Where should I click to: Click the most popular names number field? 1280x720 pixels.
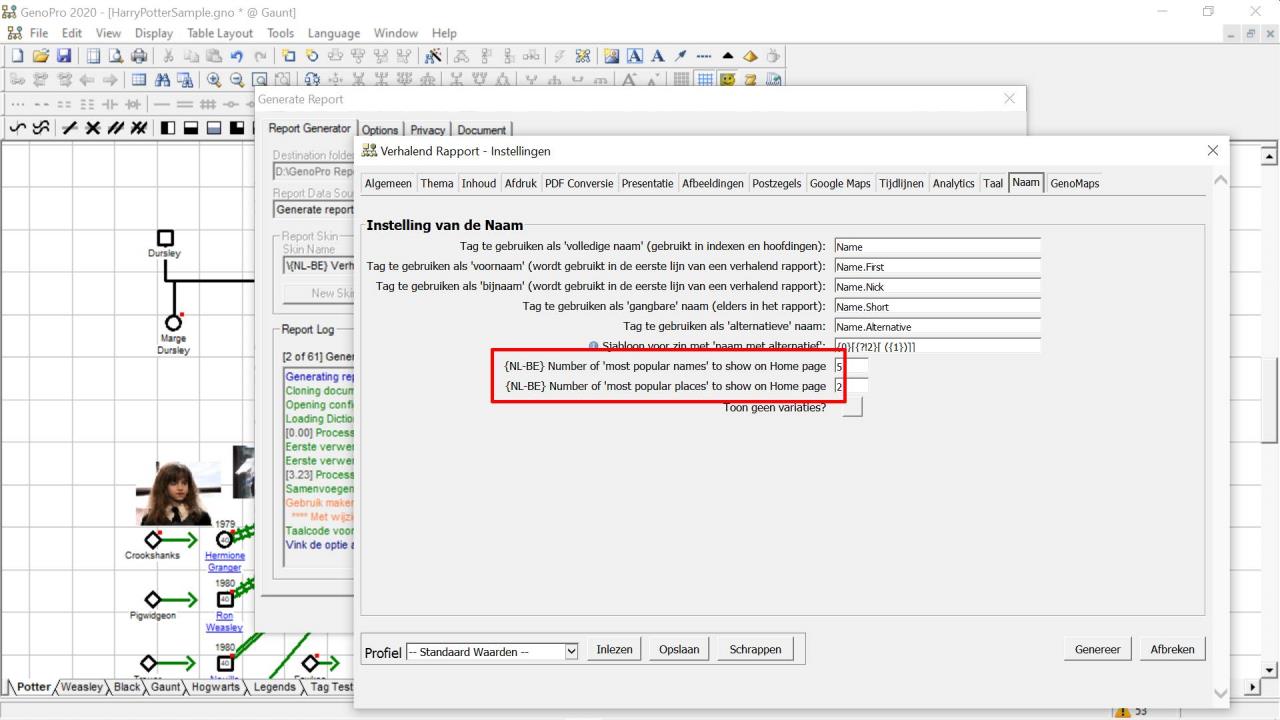click(851, 367)
